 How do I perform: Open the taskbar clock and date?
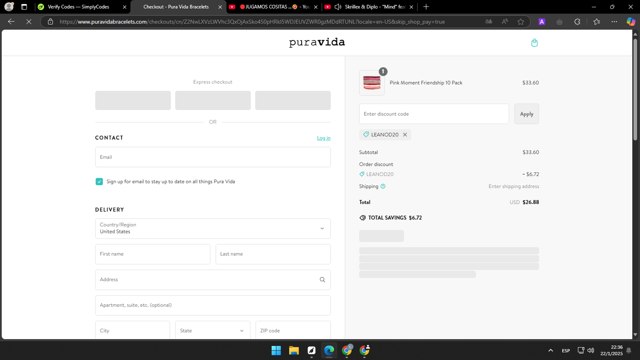[611, 350]
